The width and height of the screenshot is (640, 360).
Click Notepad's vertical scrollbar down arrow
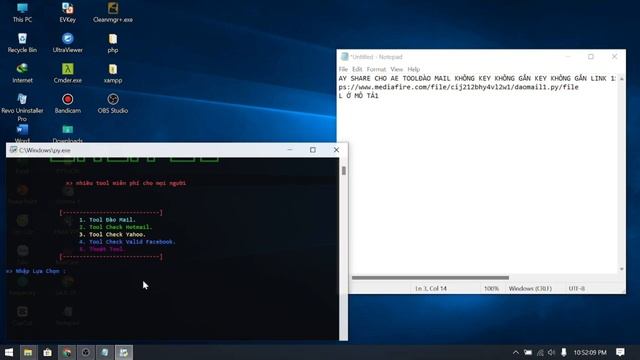[x=622, y=269]
